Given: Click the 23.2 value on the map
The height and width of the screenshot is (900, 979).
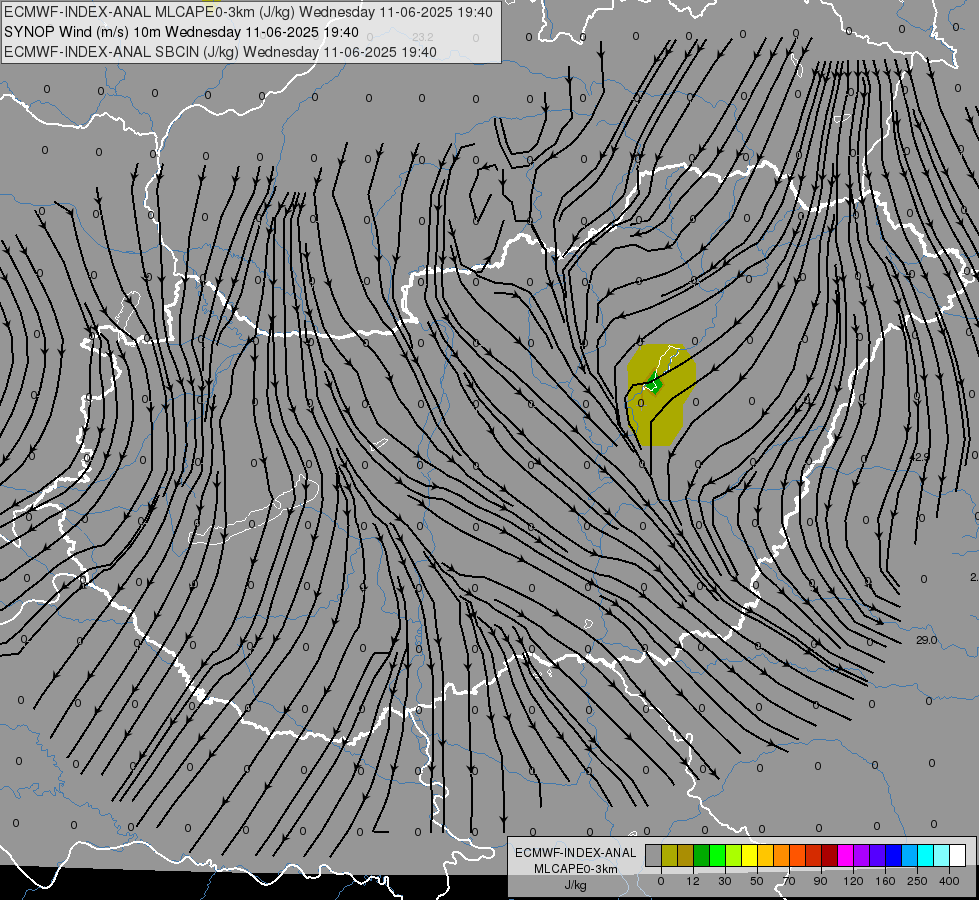Looking at the screenshot, I should (x=423, y=37).
